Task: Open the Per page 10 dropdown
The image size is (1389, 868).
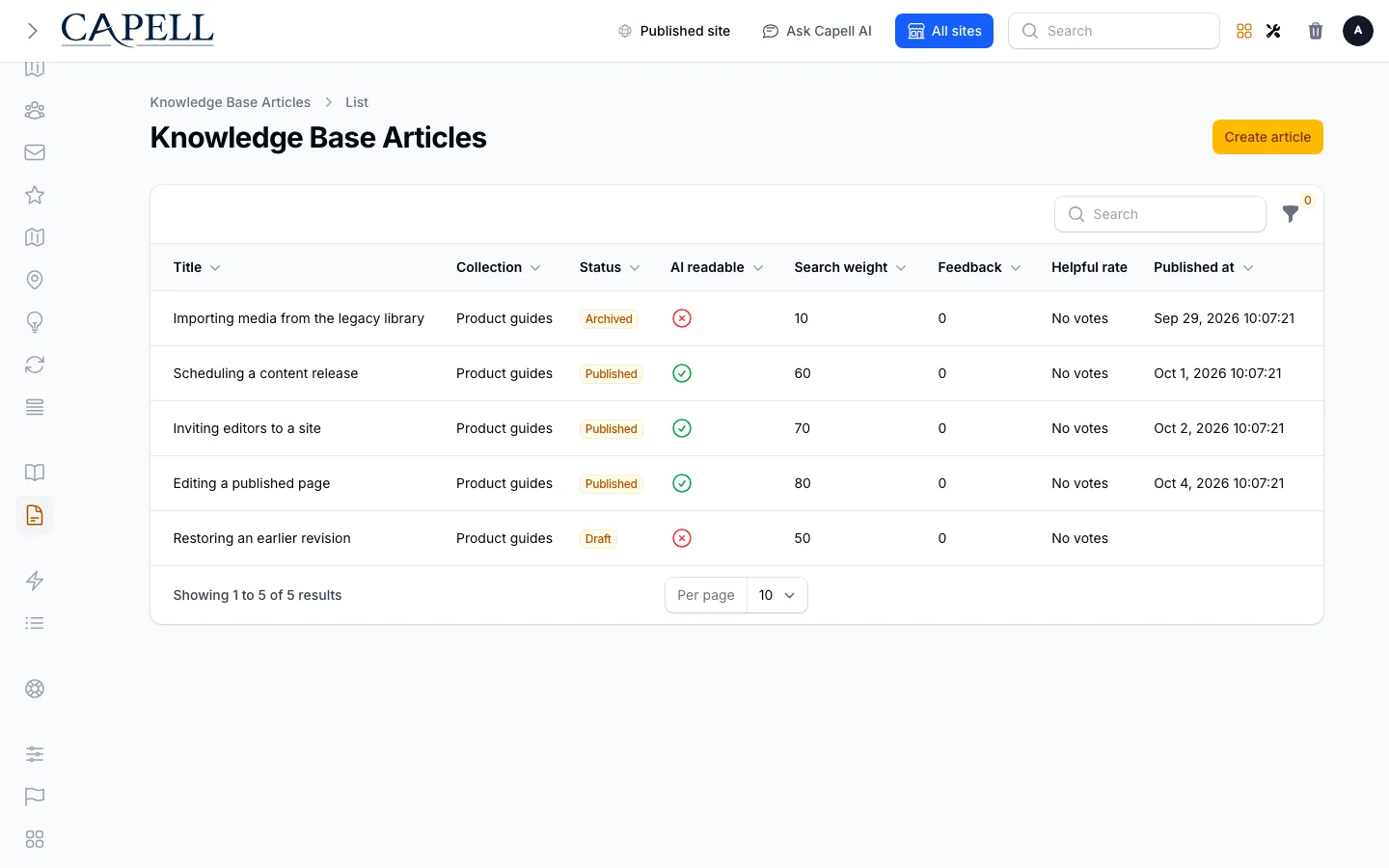Action: pos(776,595)
